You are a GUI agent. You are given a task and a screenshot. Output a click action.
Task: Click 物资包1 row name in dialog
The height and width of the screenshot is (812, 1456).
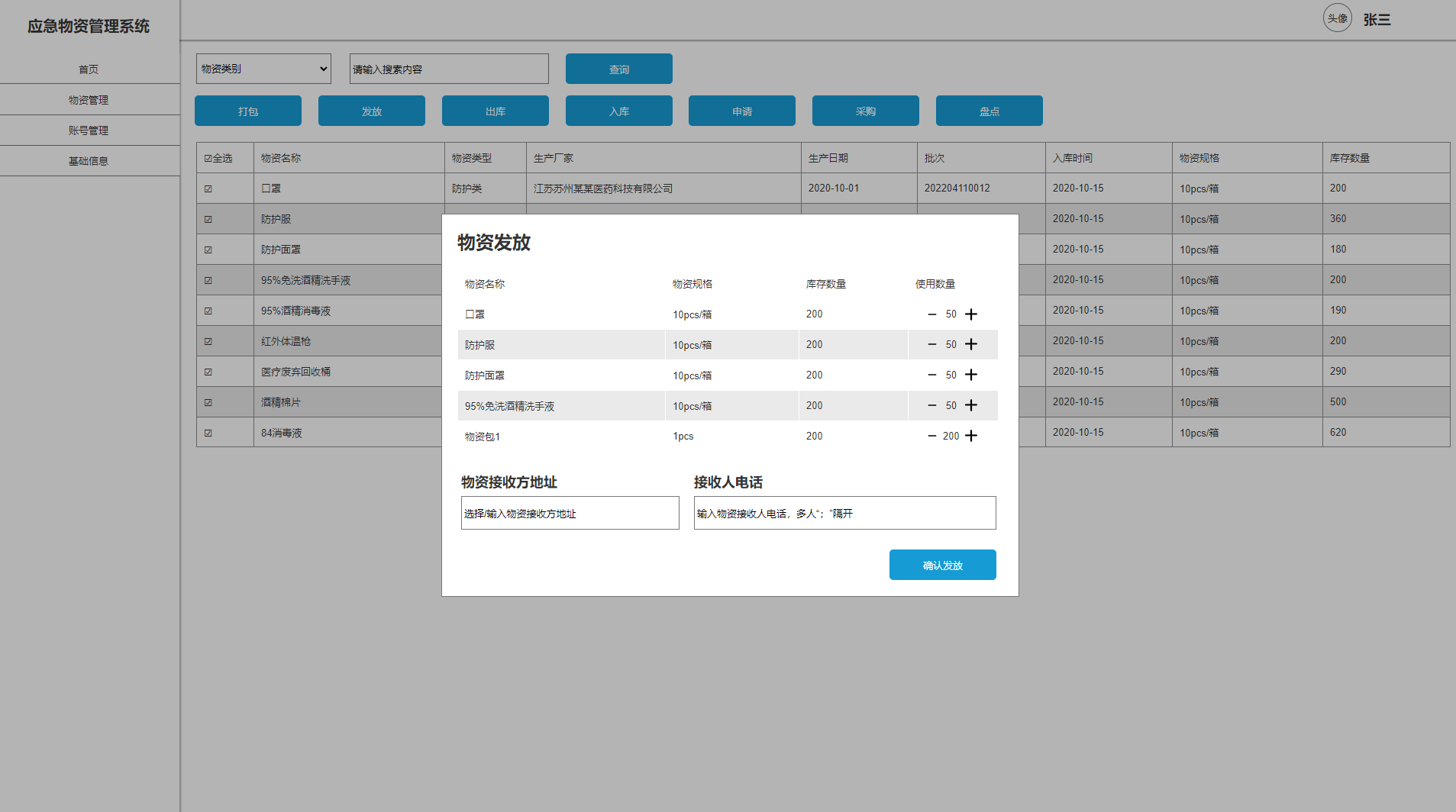(x=483, y=437)
